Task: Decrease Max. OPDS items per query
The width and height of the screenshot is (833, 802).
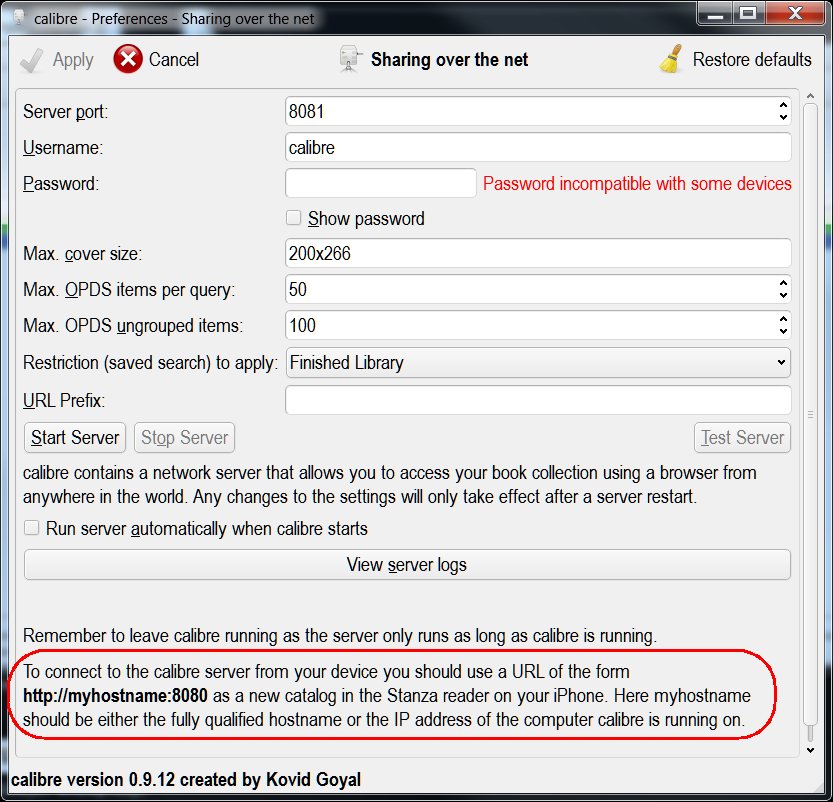Action: click(783, 295)
